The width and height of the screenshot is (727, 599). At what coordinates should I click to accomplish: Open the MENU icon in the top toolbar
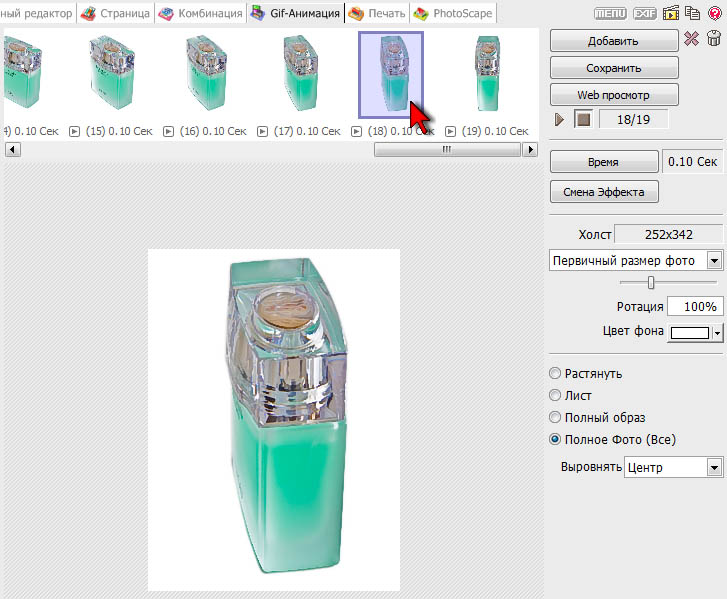(610, 13)
